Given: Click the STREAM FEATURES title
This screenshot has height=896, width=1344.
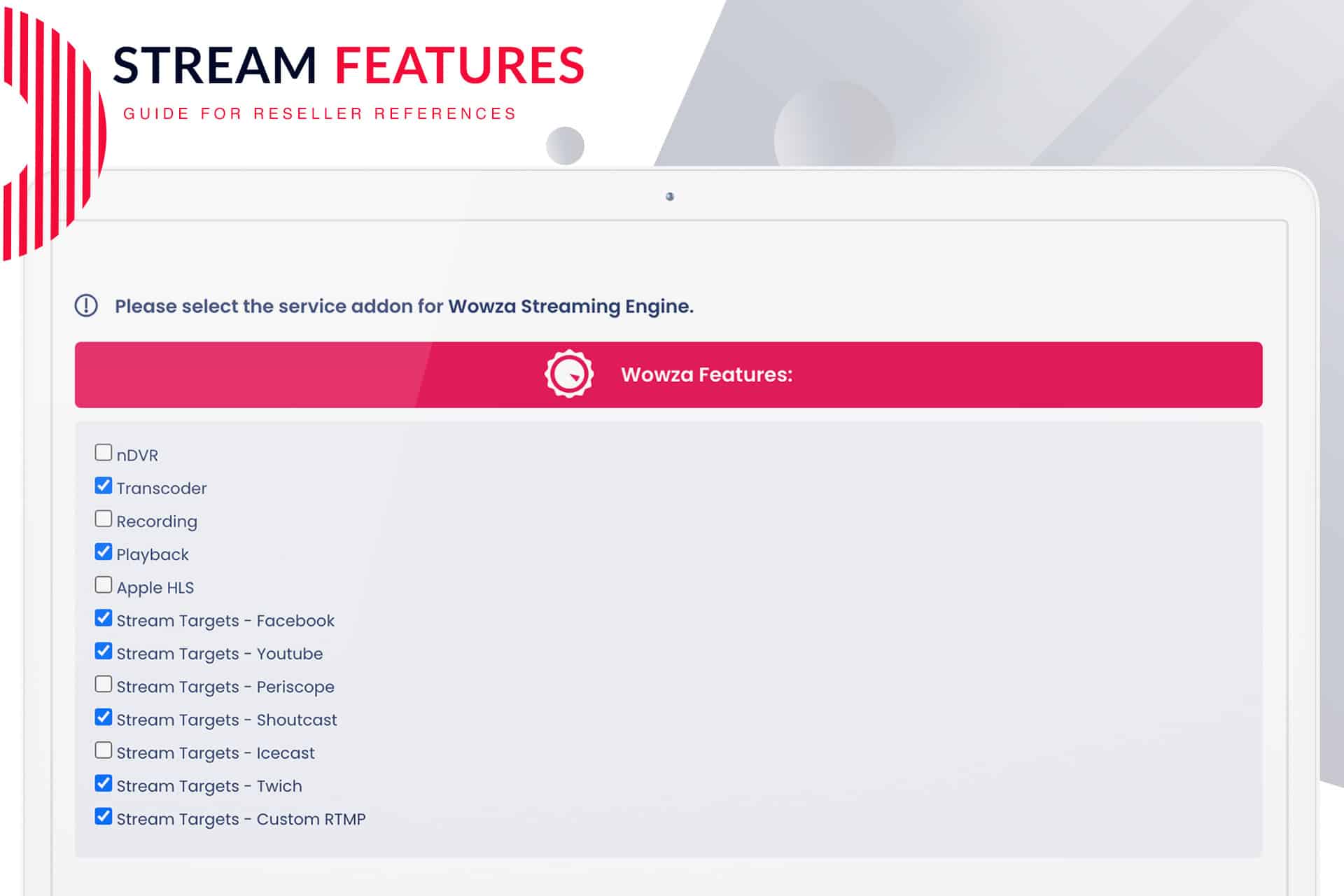Looking at the screenshot, I should (349, 65).
